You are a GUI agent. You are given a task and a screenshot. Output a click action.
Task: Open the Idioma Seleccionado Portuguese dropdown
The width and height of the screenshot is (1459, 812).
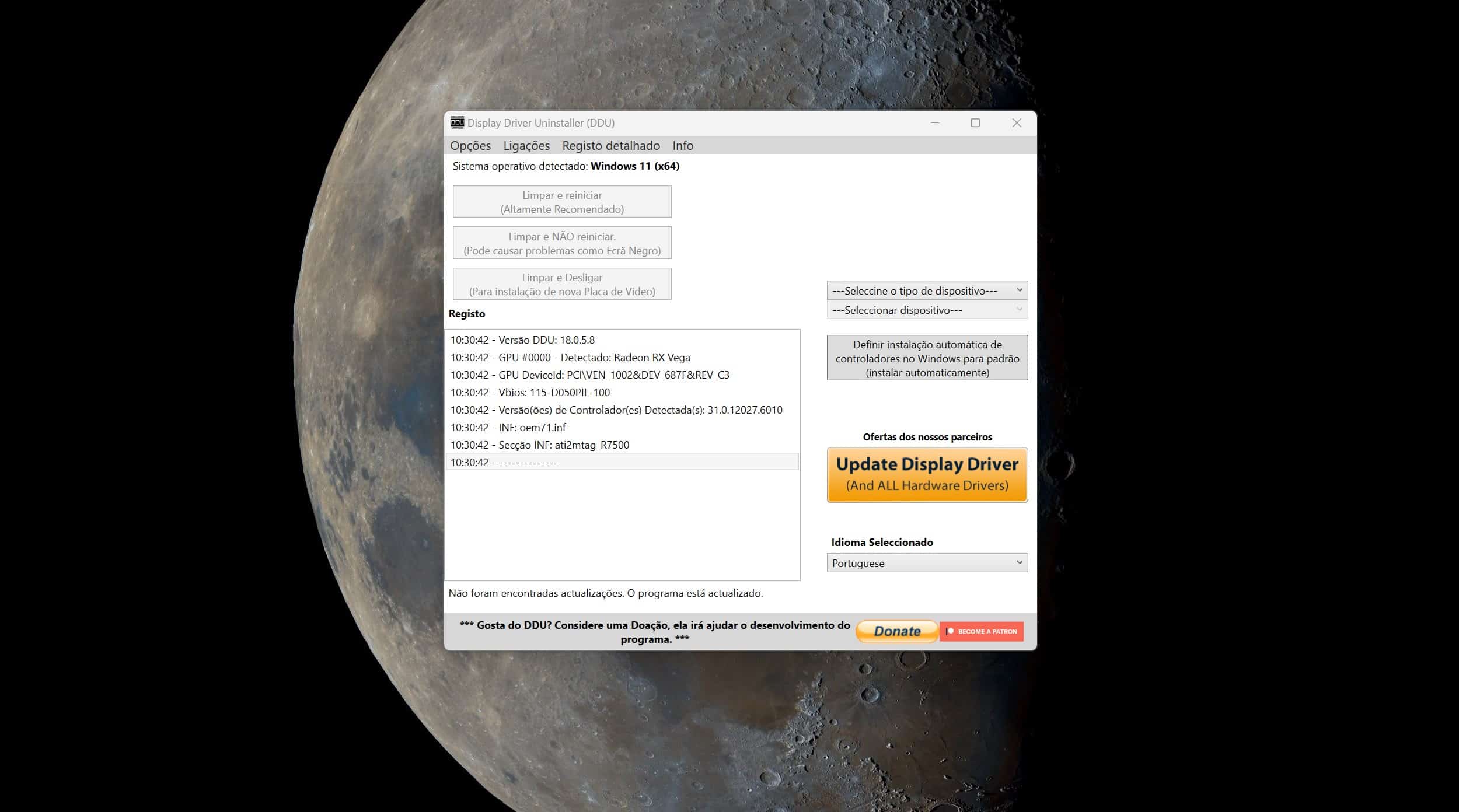pyautogui.click(x=927, y=563)
